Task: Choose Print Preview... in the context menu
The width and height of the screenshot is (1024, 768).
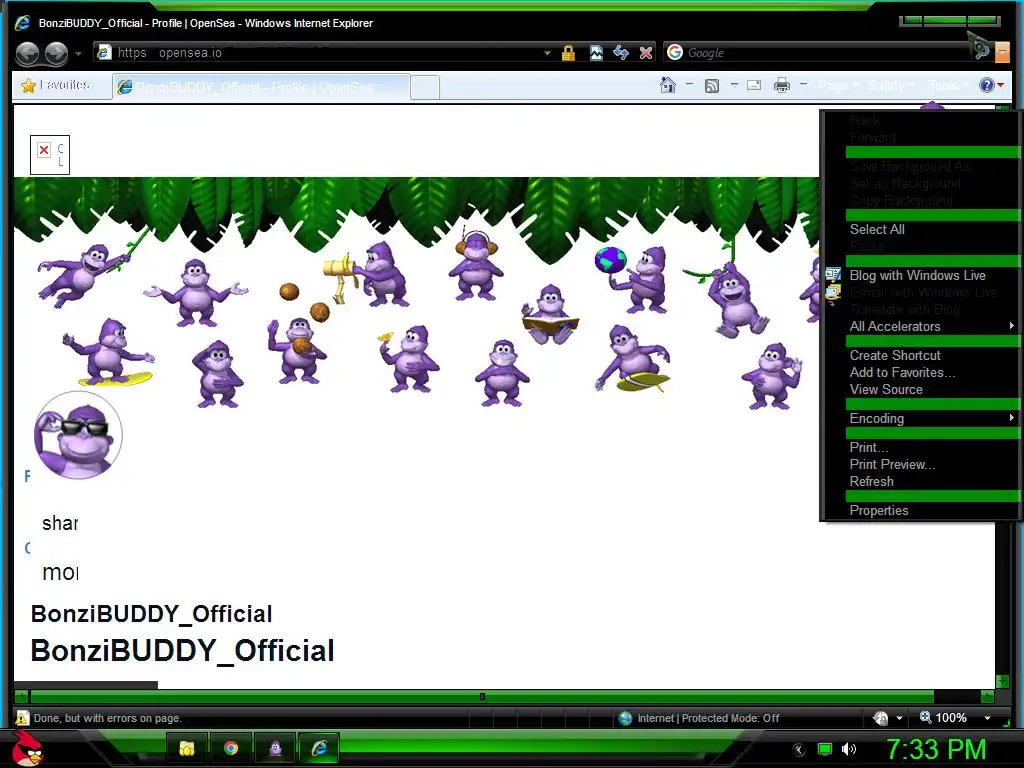Action: click(892, 464)
